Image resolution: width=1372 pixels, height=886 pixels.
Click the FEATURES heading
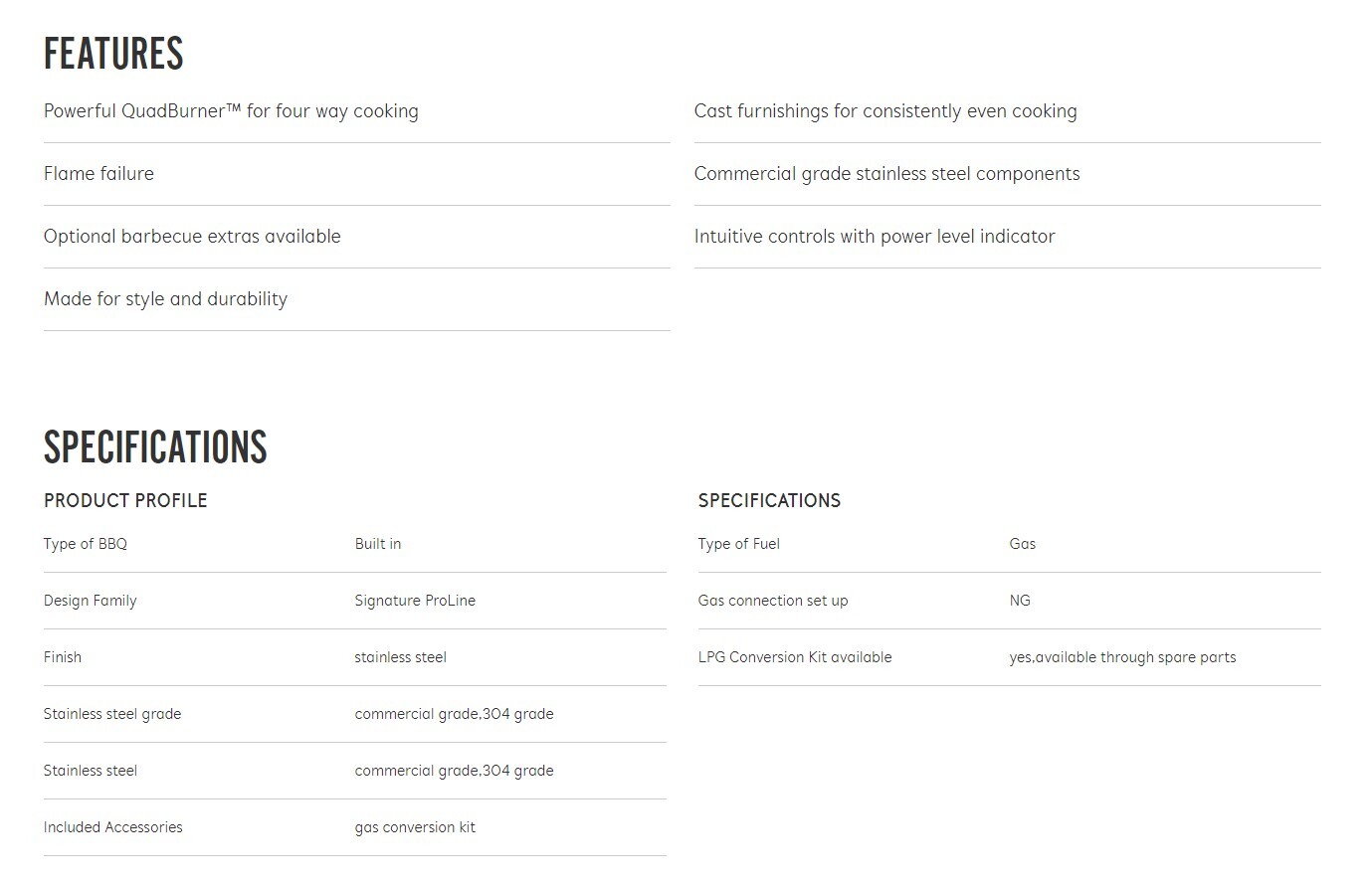tap(113, 54)
